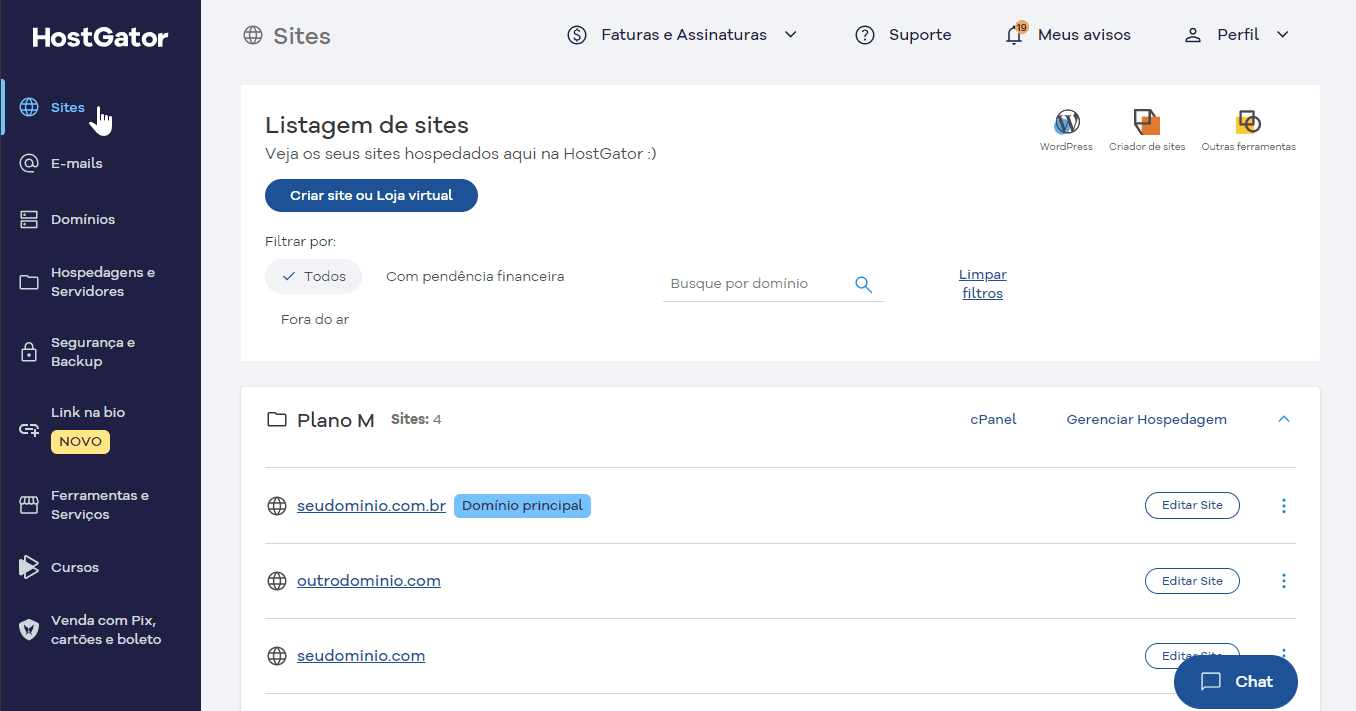Expand the Faturas e Assinaturas dropdown

pos(790,35)
